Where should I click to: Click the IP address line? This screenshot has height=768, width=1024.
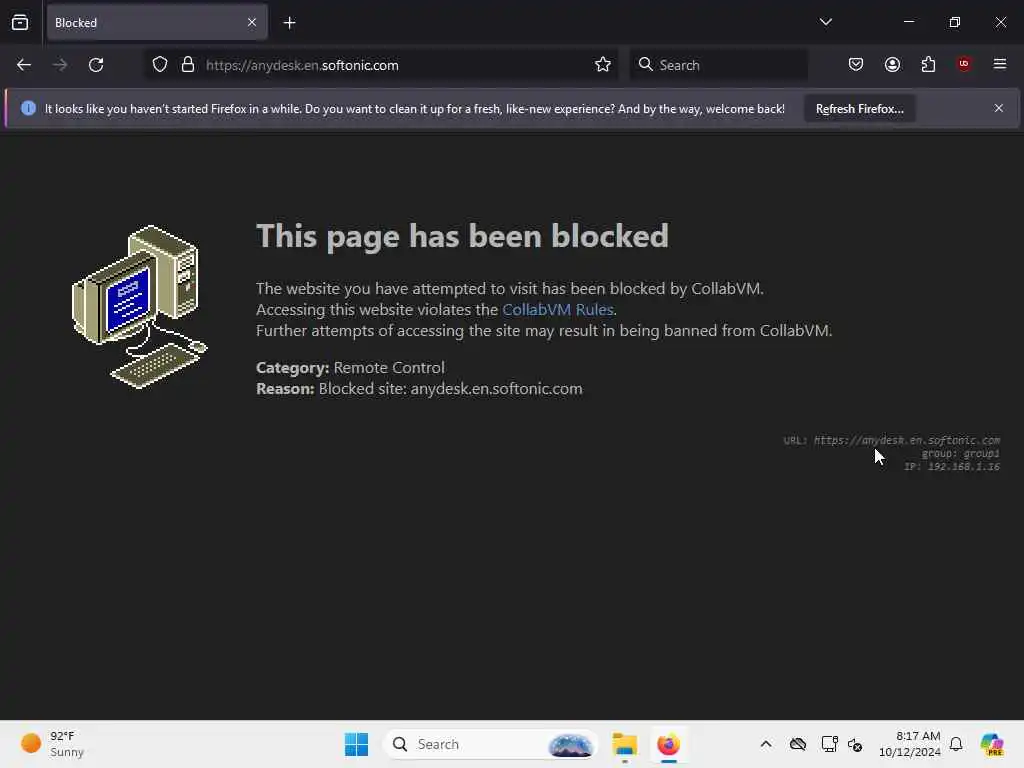click(952, 466)
